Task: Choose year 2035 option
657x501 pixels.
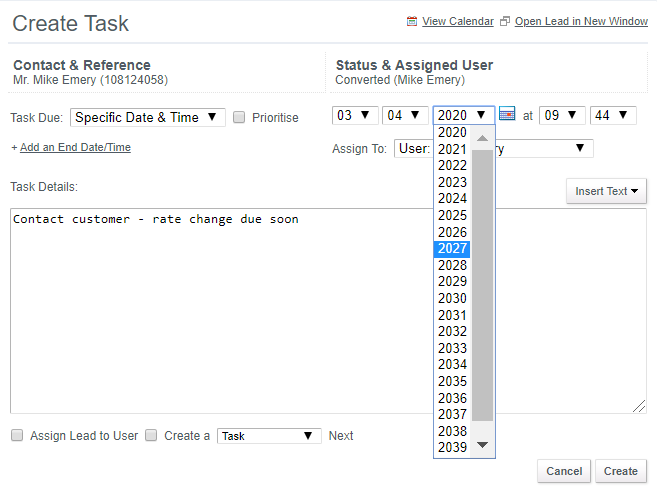Action: pyautogui.click(x=452, y=381)
